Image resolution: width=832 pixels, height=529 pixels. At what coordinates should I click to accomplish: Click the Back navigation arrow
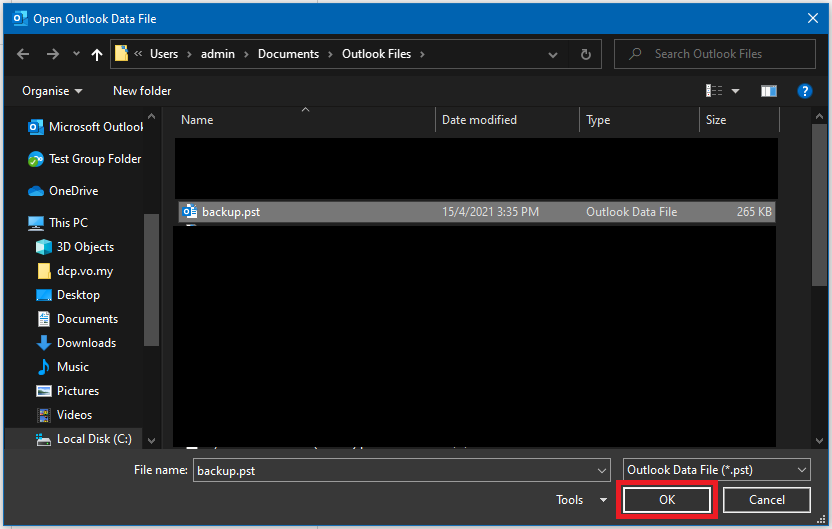pos(23,54)
